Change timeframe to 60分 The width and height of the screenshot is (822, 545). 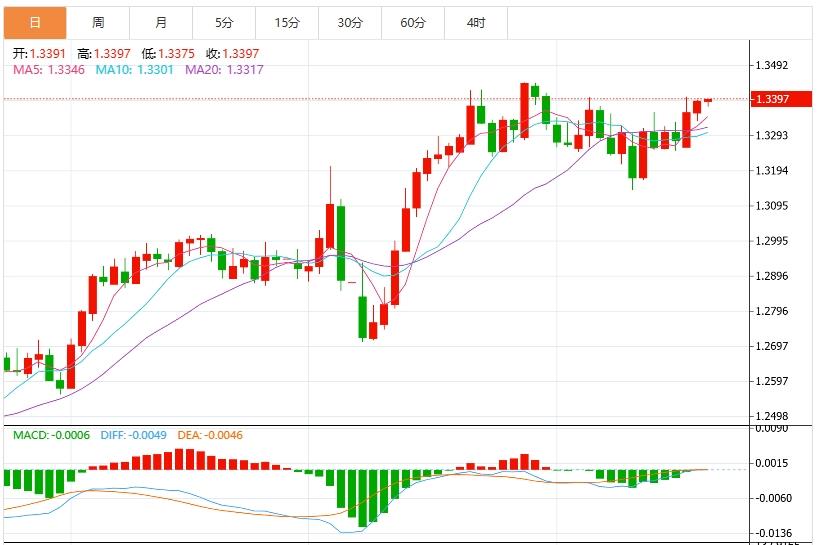click(413, 22)
